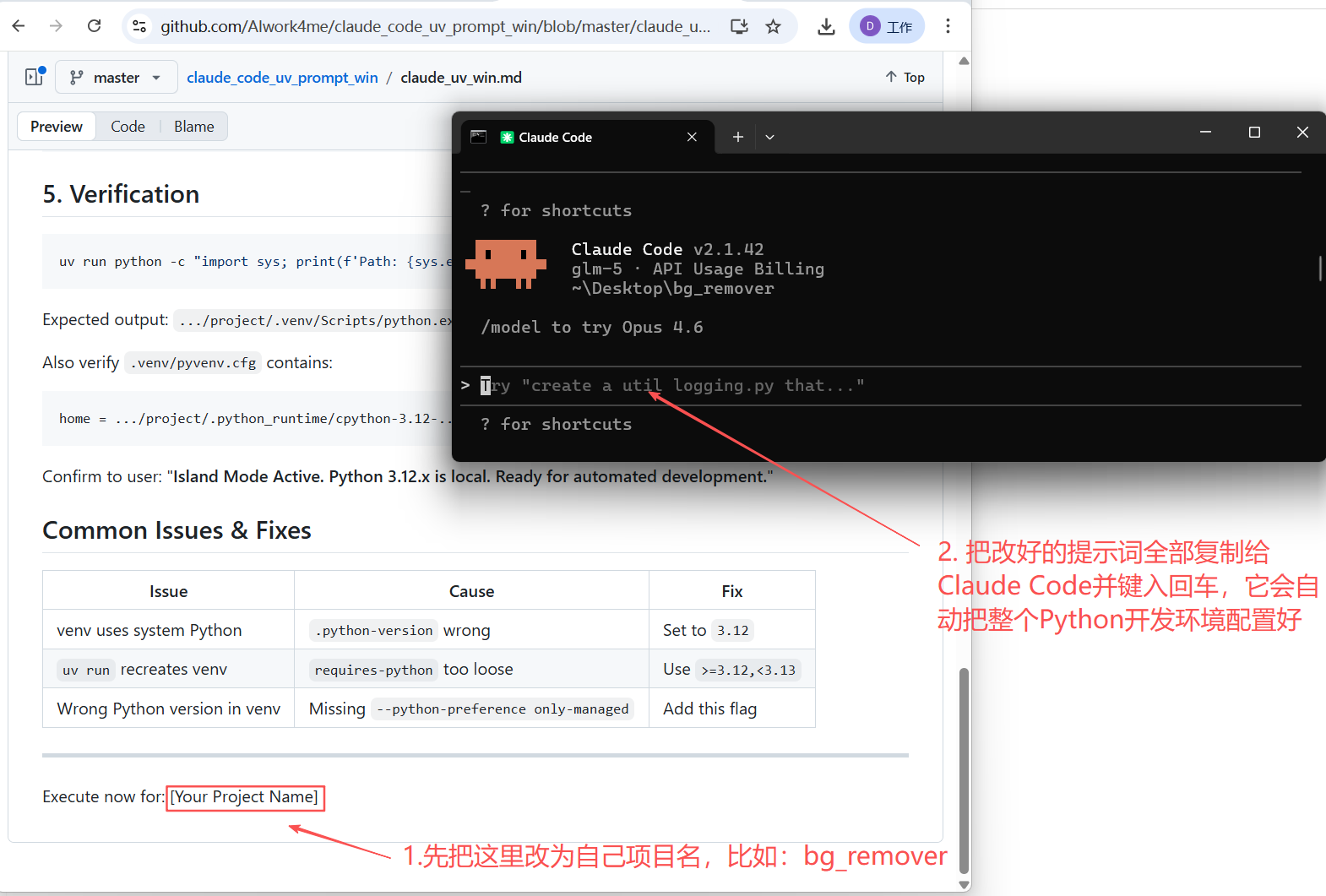Click the 'Add this flag' cell

[732, 709]
